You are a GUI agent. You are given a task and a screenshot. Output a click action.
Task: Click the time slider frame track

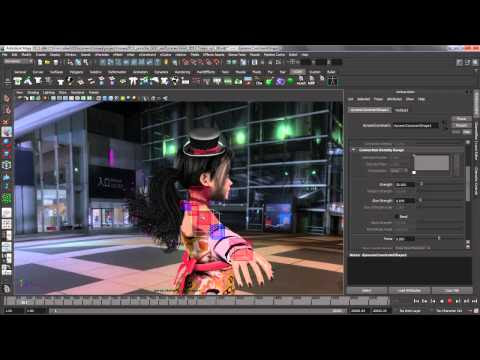197,301
